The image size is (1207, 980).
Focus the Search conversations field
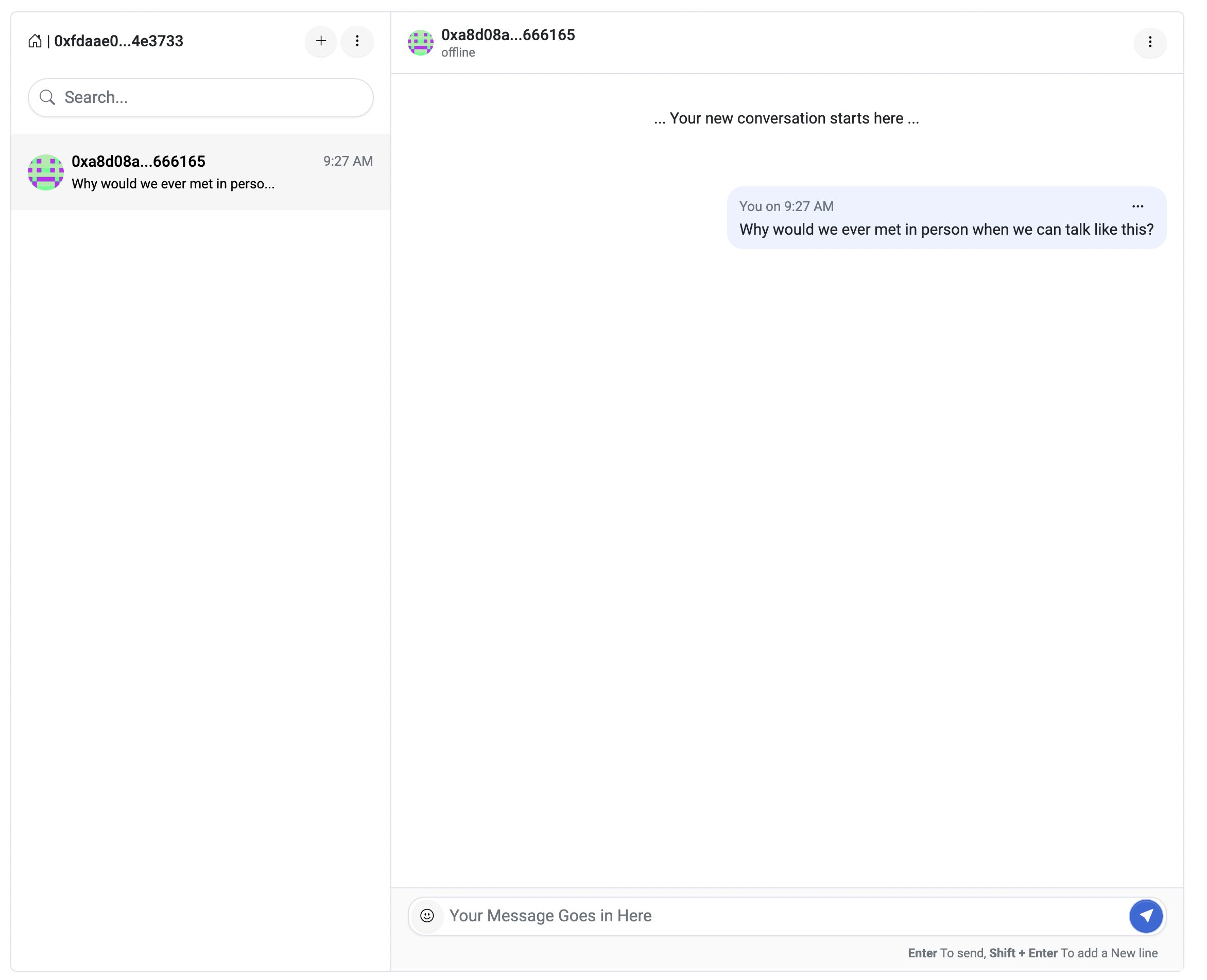pos(215,98)
